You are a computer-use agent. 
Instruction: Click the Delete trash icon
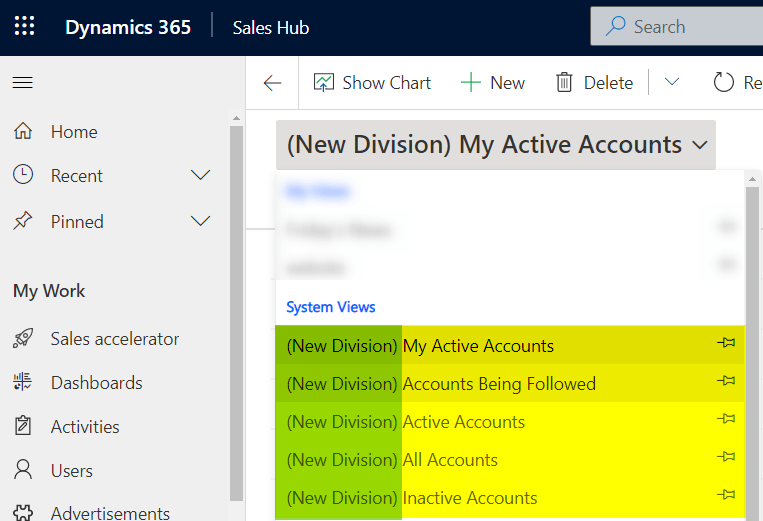pos(565,83)
